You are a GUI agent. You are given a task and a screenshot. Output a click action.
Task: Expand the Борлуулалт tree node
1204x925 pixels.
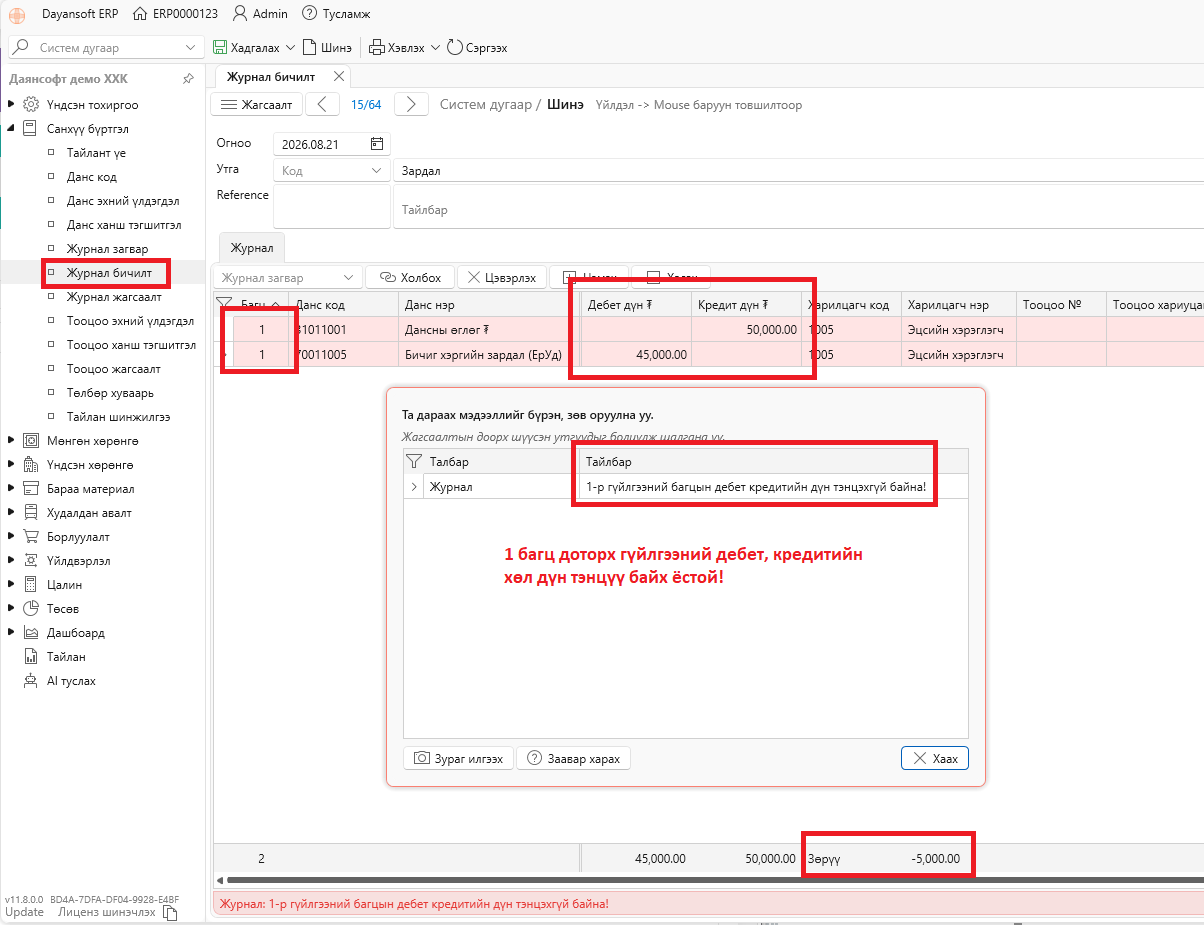click(x=11, y=536)
